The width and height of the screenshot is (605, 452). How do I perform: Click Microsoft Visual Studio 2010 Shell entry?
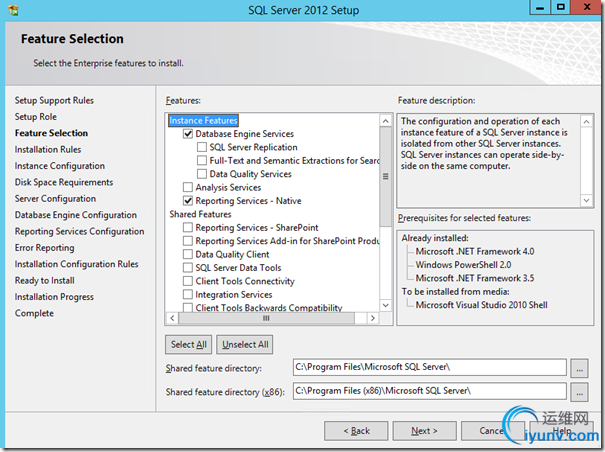click(482, 305)
